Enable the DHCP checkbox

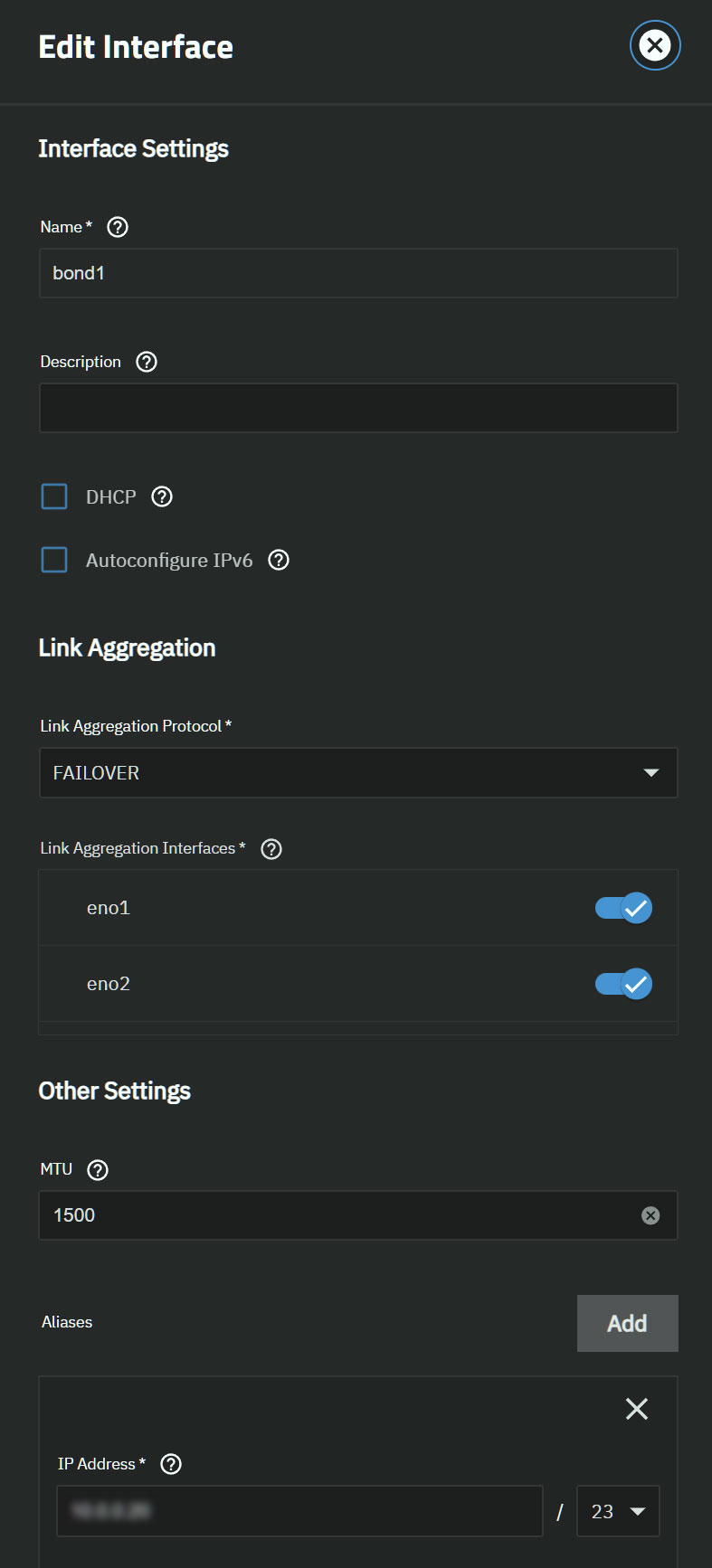click(x=54, y=496)
